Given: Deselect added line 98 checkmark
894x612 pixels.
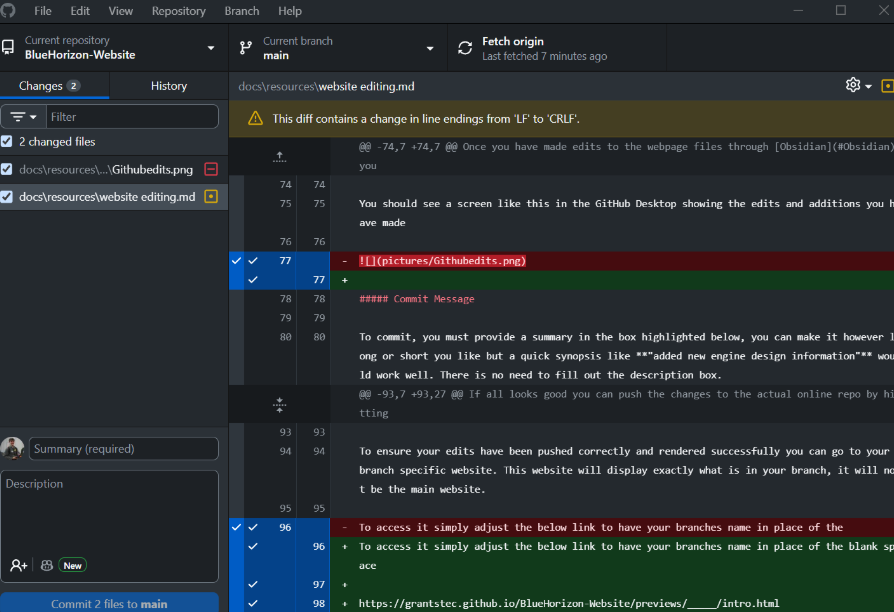Looking at the screenshot, I should (x=253, y=603).
